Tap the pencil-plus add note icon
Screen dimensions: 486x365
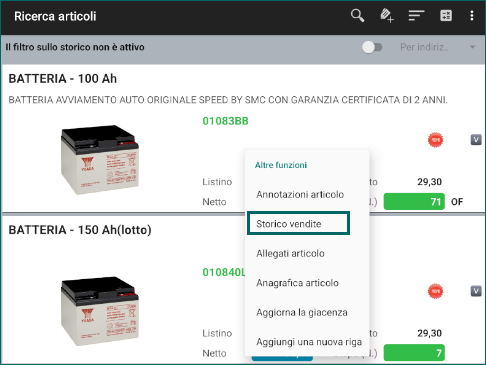[387, 16]
